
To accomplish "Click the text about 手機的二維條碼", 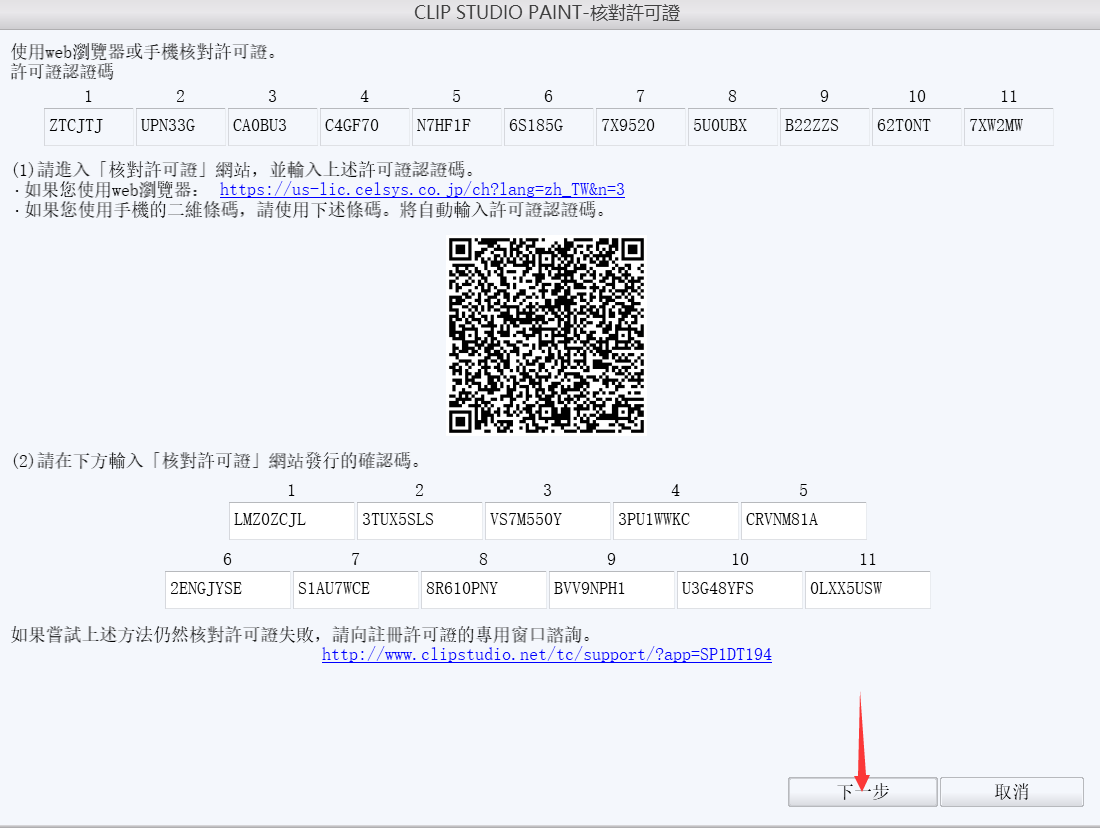I will pyautogui.click(x=310, y=210).
